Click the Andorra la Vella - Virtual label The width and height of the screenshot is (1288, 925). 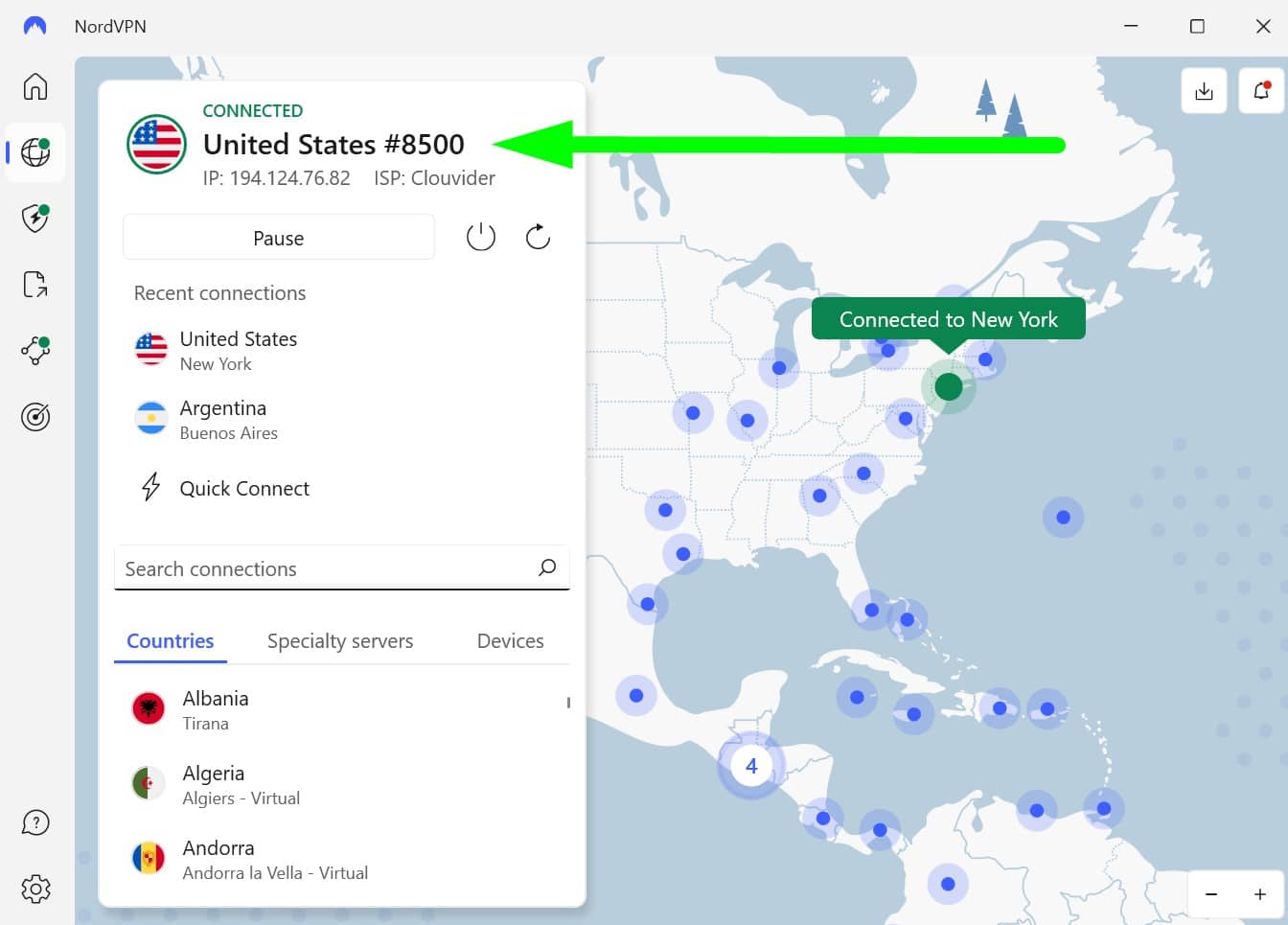pyautogui.click(x=275, y=873)
